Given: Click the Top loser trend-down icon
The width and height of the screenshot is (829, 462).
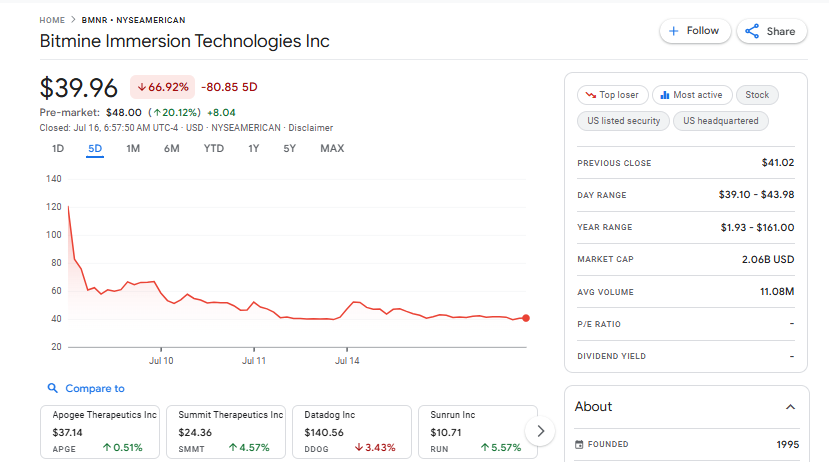Looking at the screenshot, I should click(591, 95).
